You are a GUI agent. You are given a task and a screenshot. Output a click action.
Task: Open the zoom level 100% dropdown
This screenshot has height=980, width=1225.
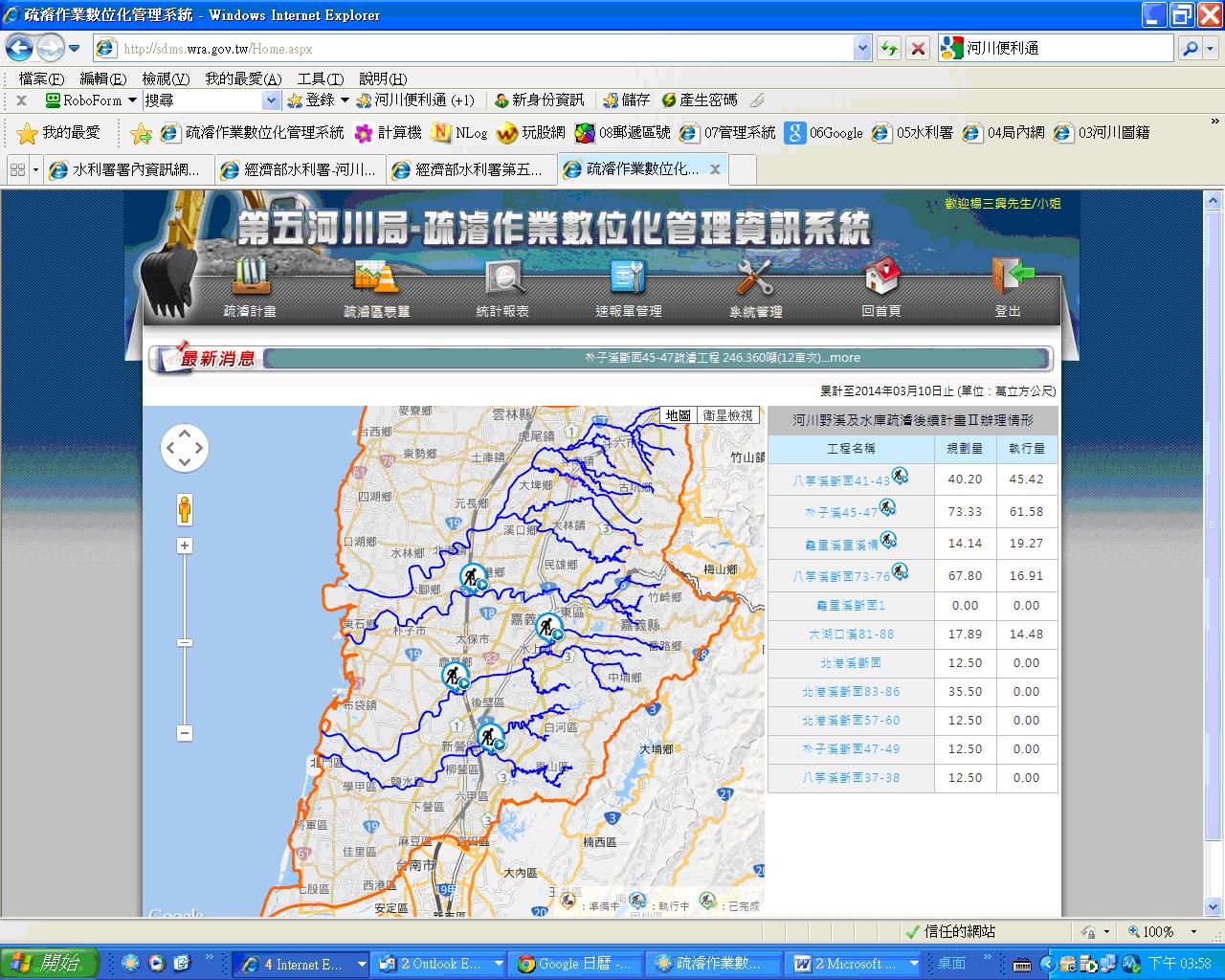point(1193,931)
